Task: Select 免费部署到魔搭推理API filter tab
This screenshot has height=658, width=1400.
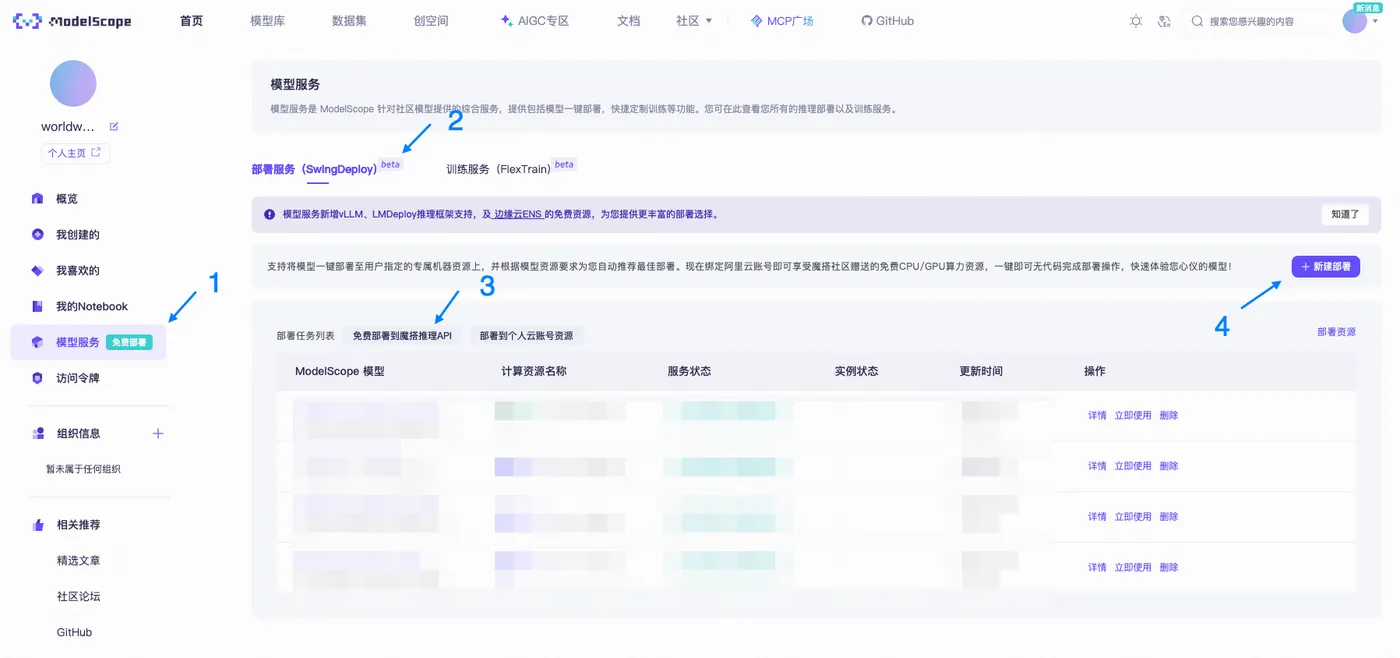Action: click(402, 336)
